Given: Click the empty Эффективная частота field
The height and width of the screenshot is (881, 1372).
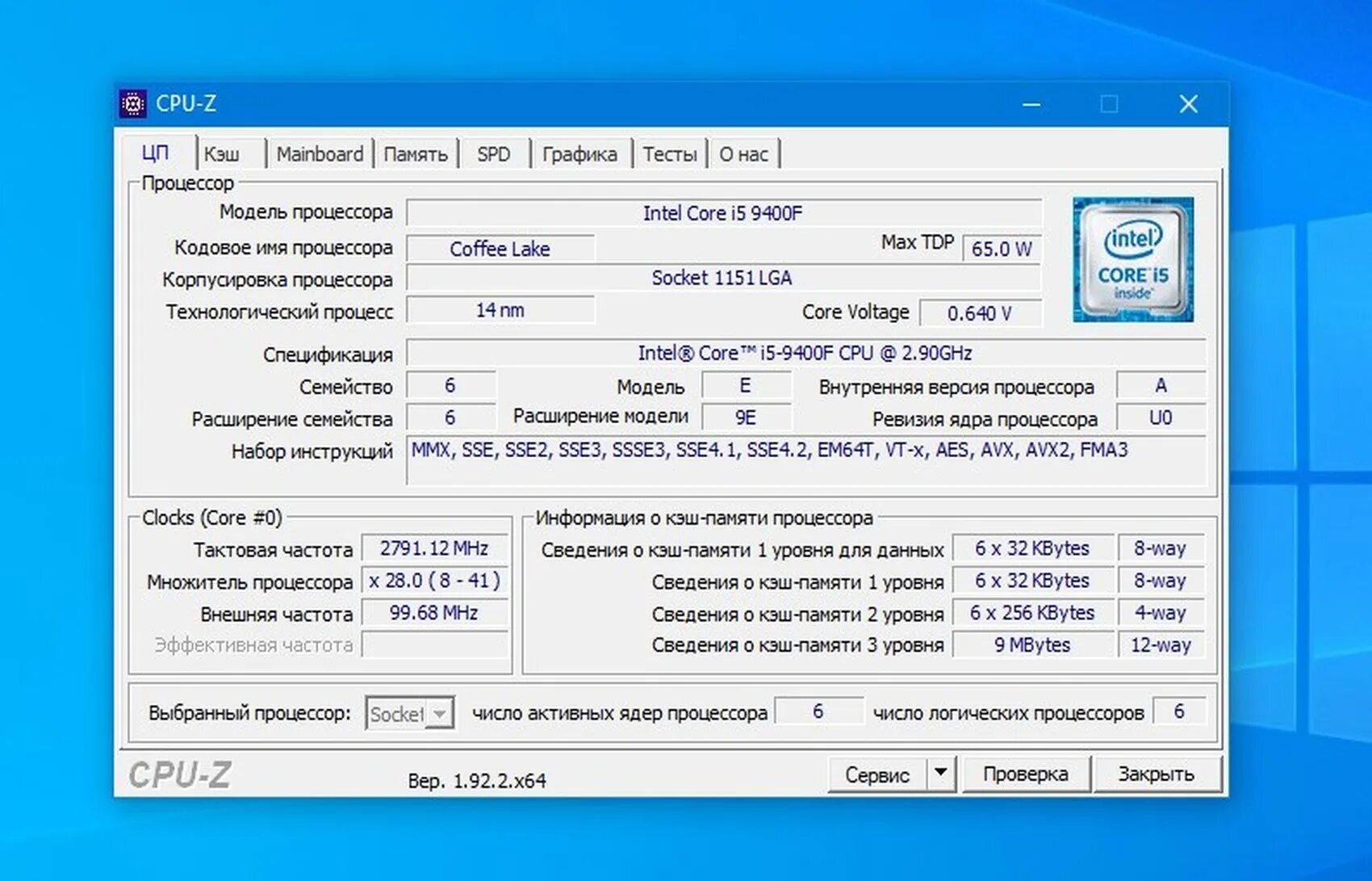Looking at the screenshot, I should point(434,644).
